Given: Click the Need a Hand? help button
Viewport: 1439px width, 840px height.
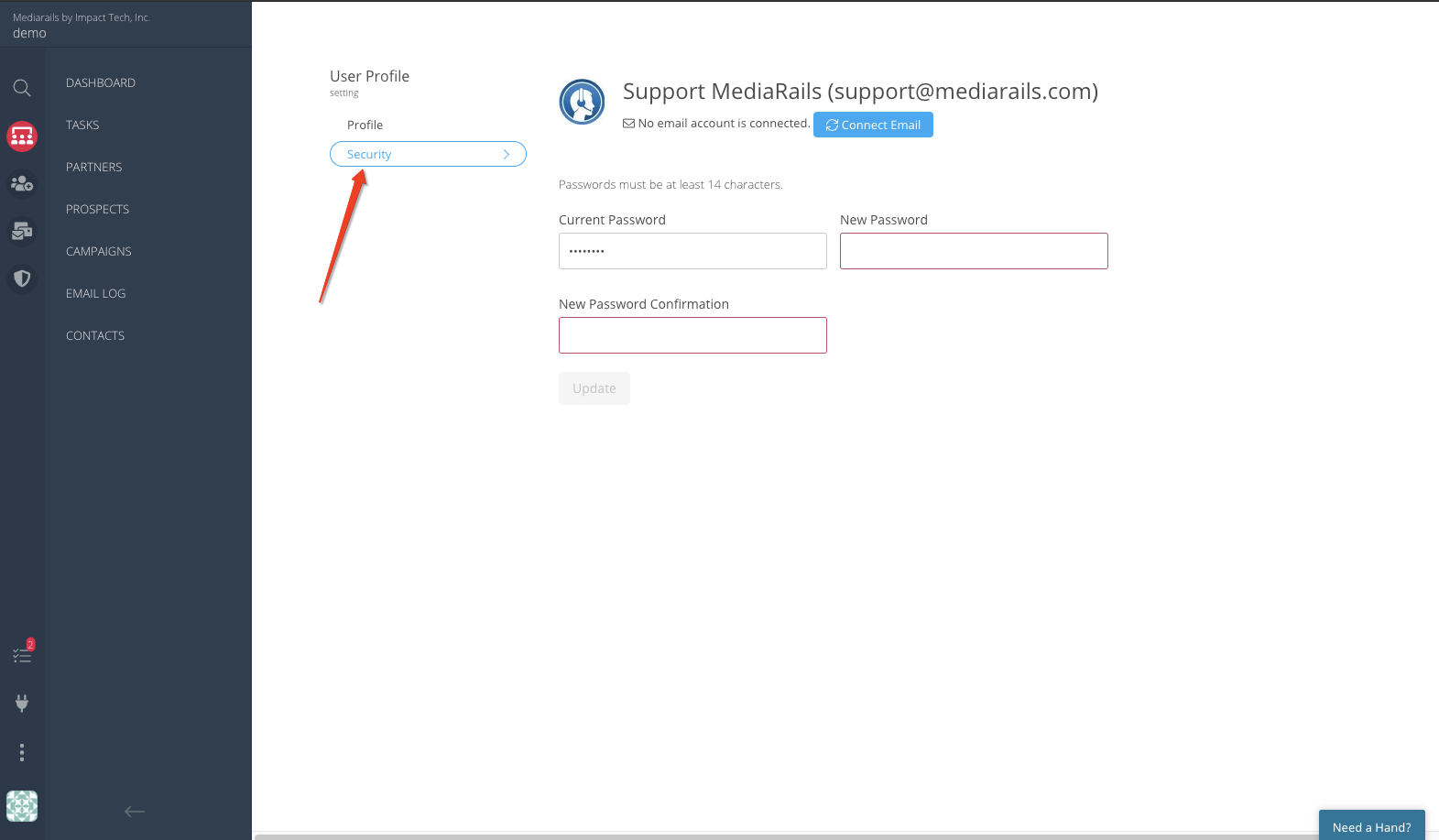Looking at the screenshot, I should [1371, 826].
